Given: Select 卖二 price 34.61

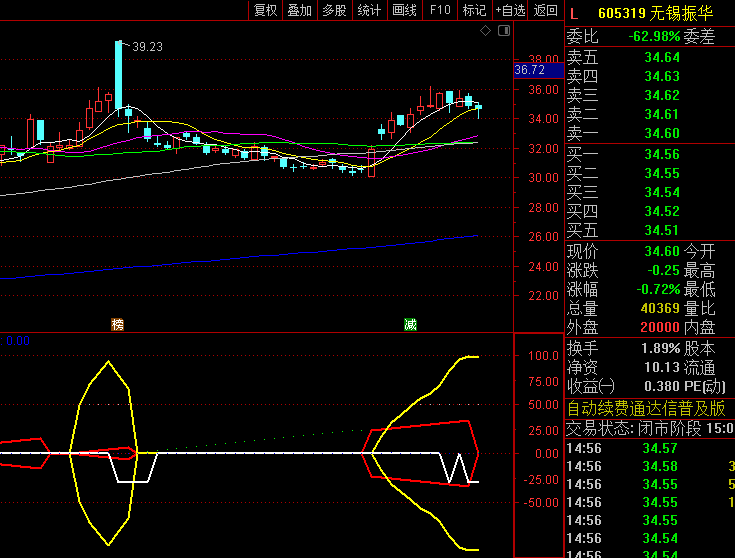Looking at the screenshot, I should 662,114.
